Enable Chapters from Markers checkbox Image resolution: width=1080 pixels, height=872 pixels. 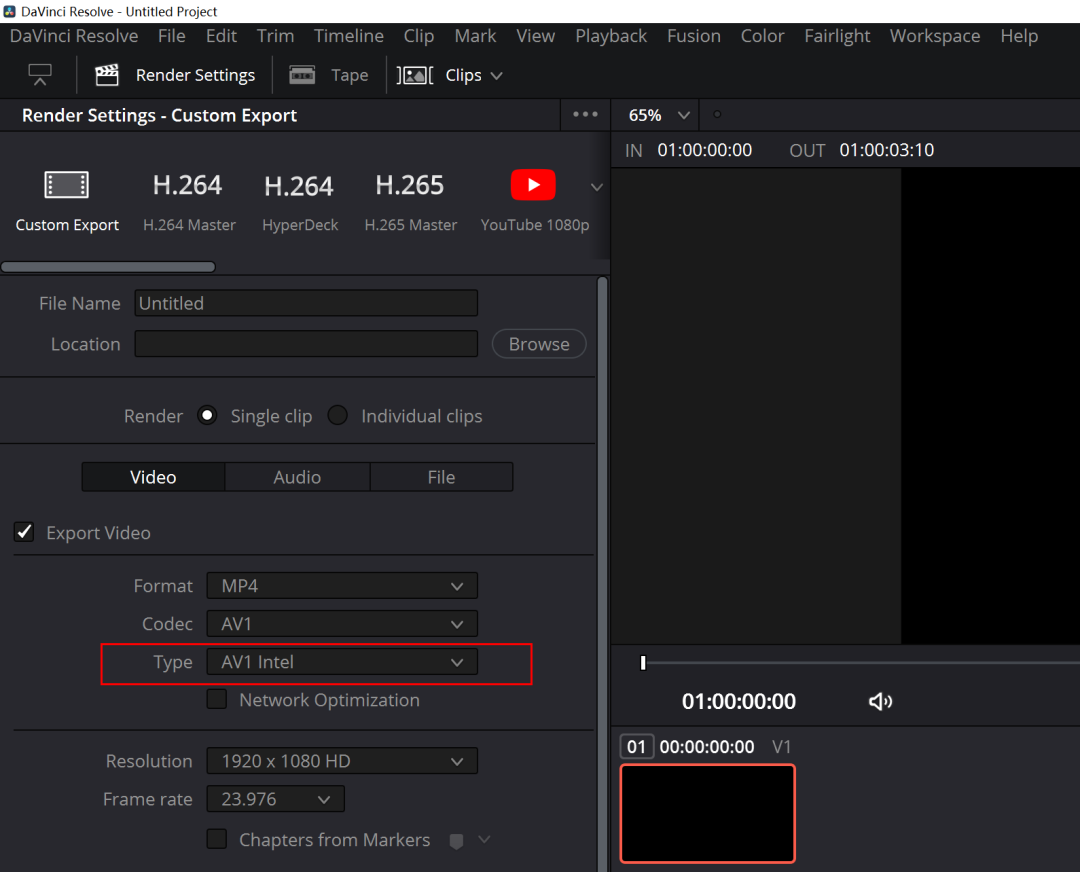pos(217,839)
